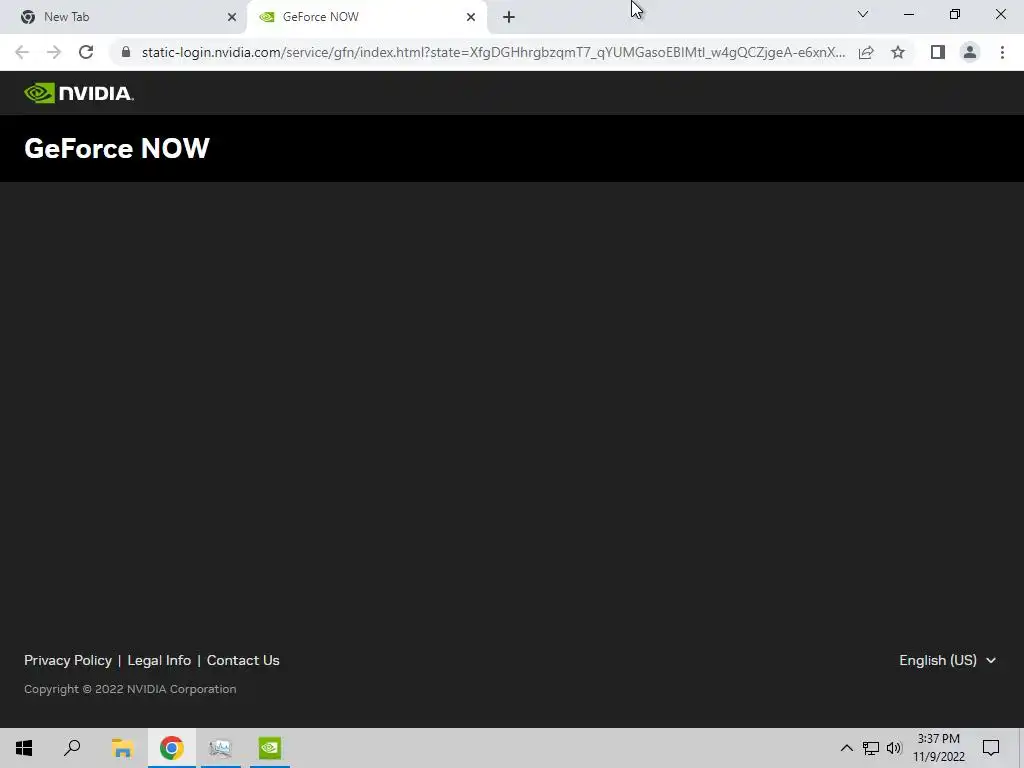This screenshot has height=768, width=1024.
Task: Reload the current page
Action: (x=86, y=52)
